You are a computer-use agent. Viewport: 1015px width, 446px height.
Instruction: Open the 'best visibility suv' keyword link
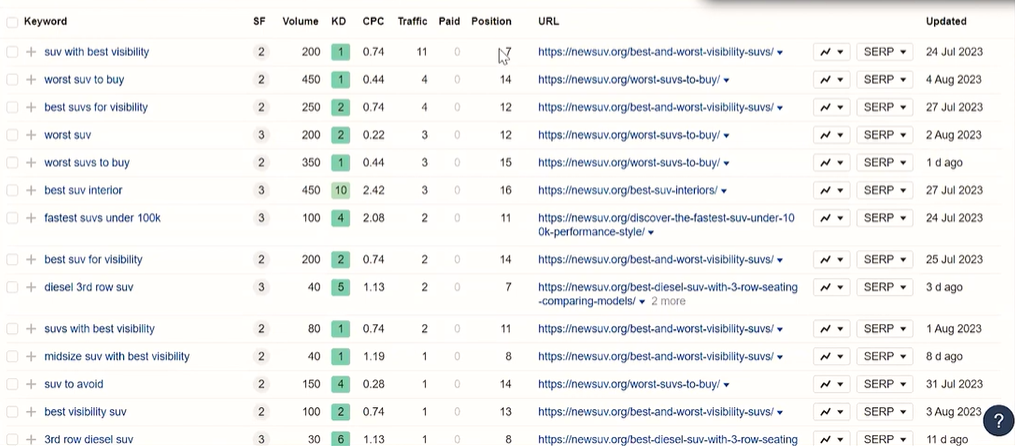point(85,412)
